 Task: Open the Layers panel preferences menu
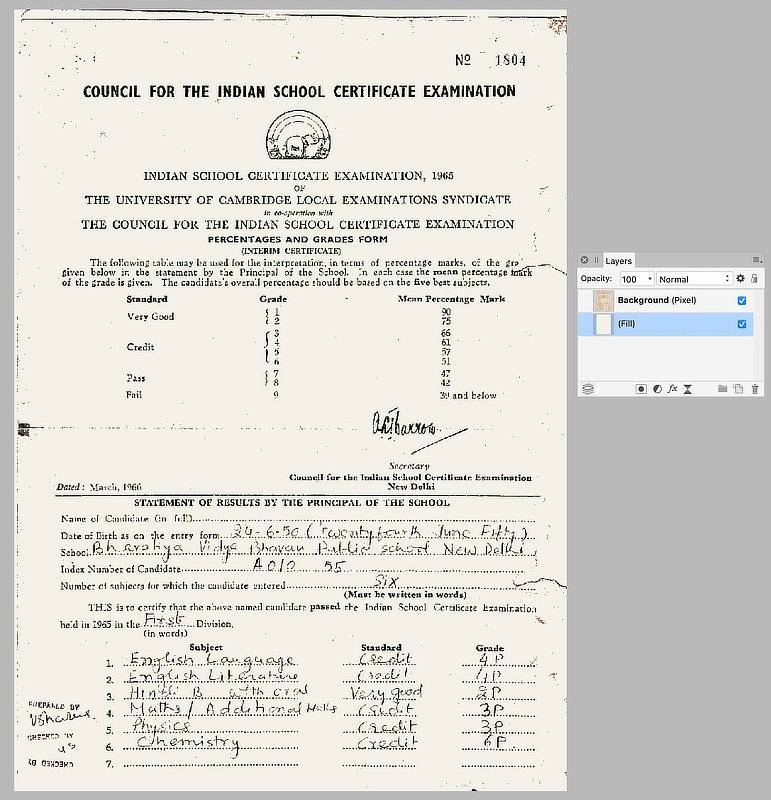(x=758, y=260)
